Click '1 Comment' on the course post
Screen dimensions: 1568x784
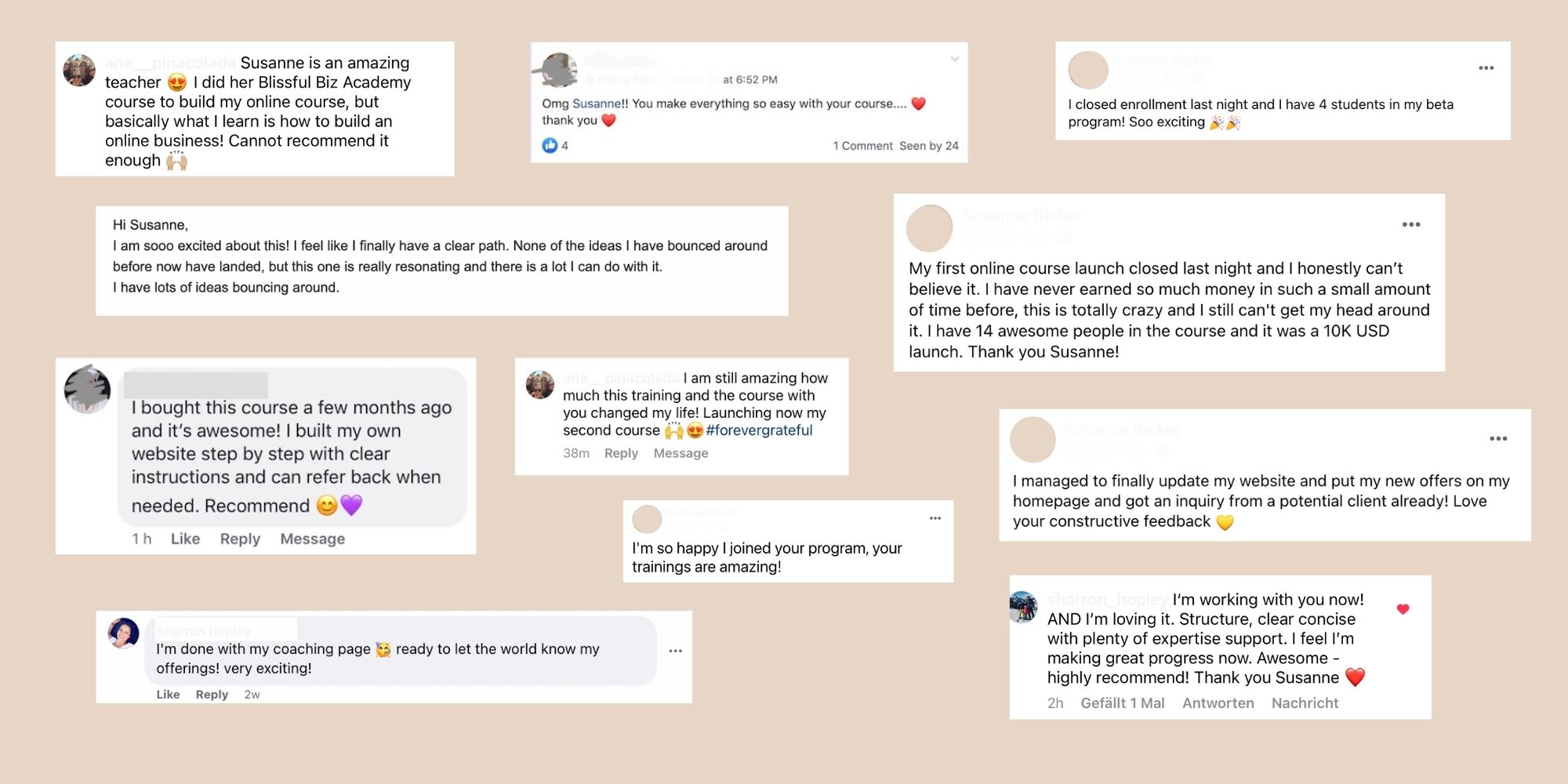[x=862, y=146]
